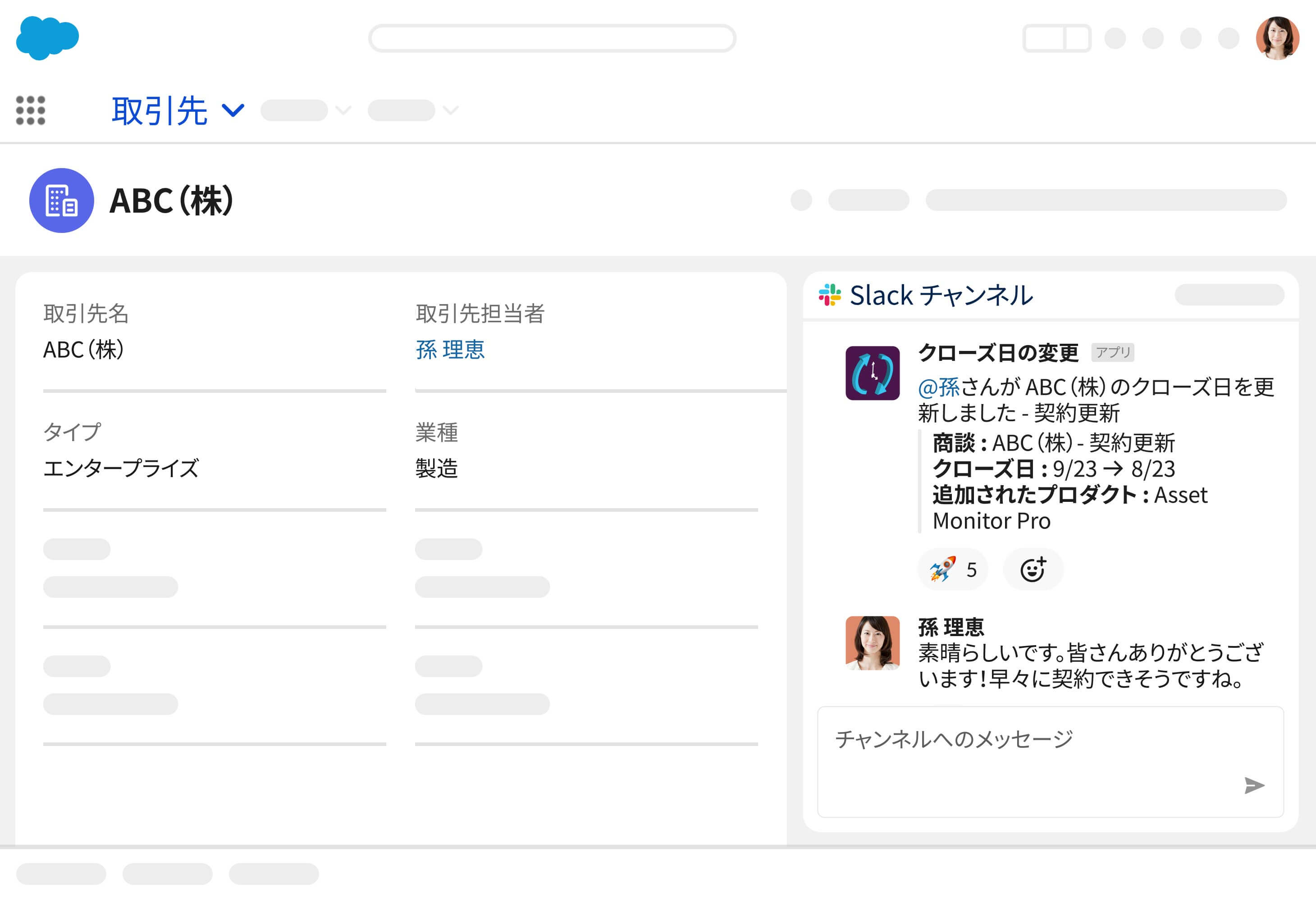Click the アプリ badge next to クローズ日の変更
This screenshot has width=1316, height=901.
(1113, 352)
